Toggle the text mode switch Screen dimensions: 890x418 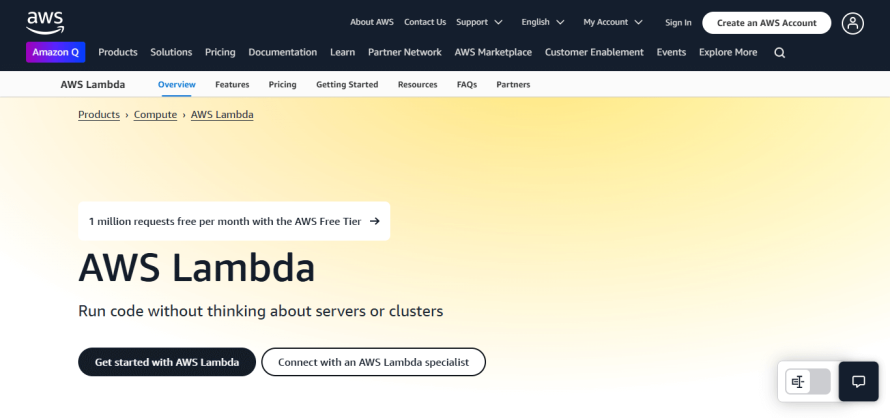(x=808, y=382)
